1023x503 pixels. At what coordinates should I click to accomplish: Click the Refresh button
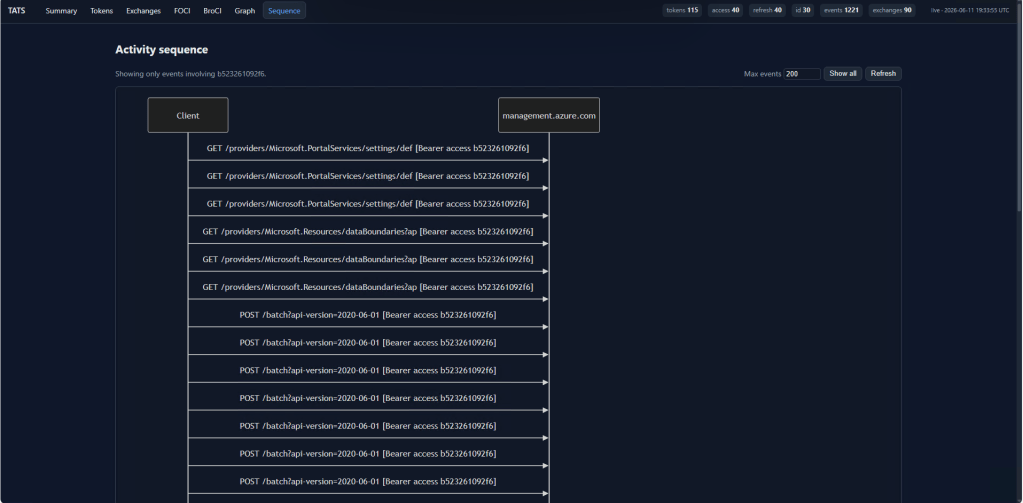883,74
